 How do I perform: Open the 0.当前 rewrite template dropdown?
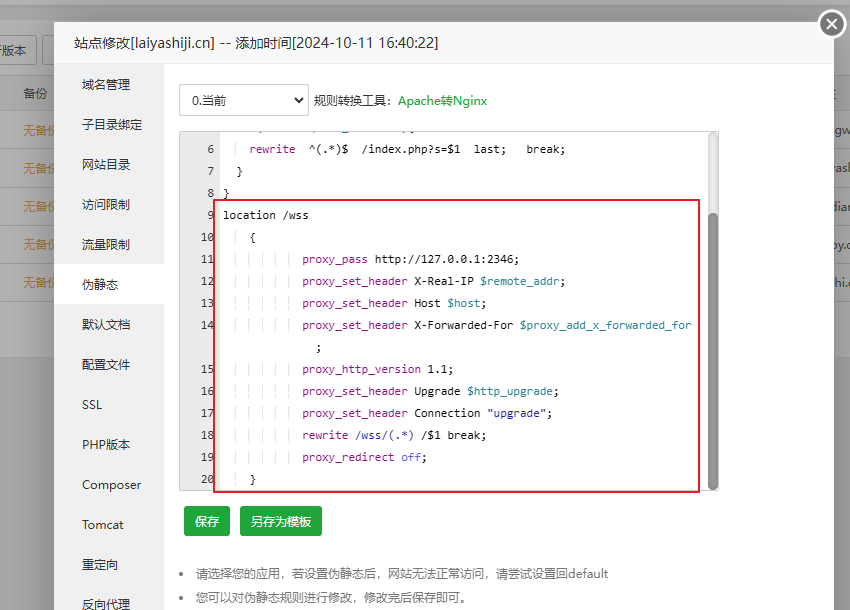pyautogui.click(x=244, y=100)
